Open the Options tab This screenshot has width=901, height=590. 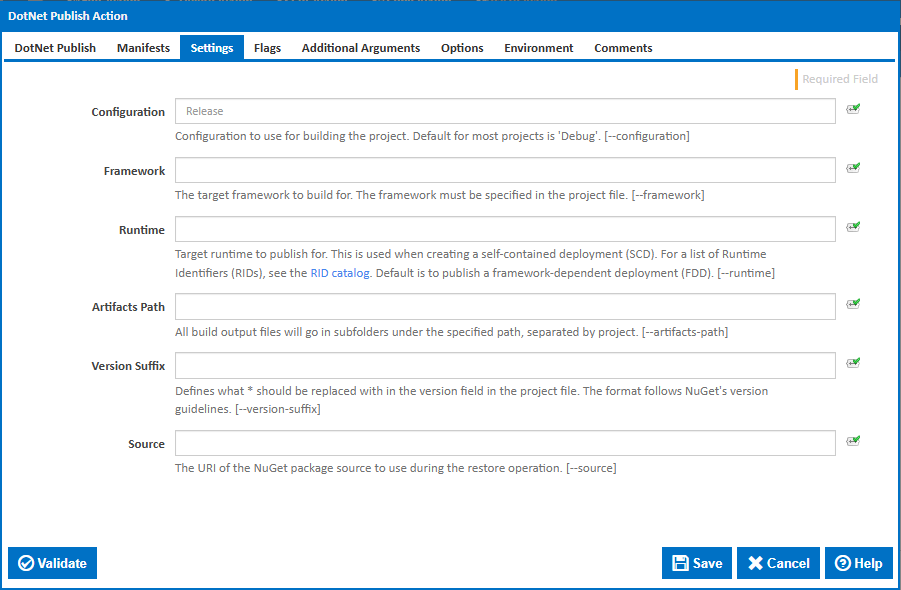click(x=461, y=47)
